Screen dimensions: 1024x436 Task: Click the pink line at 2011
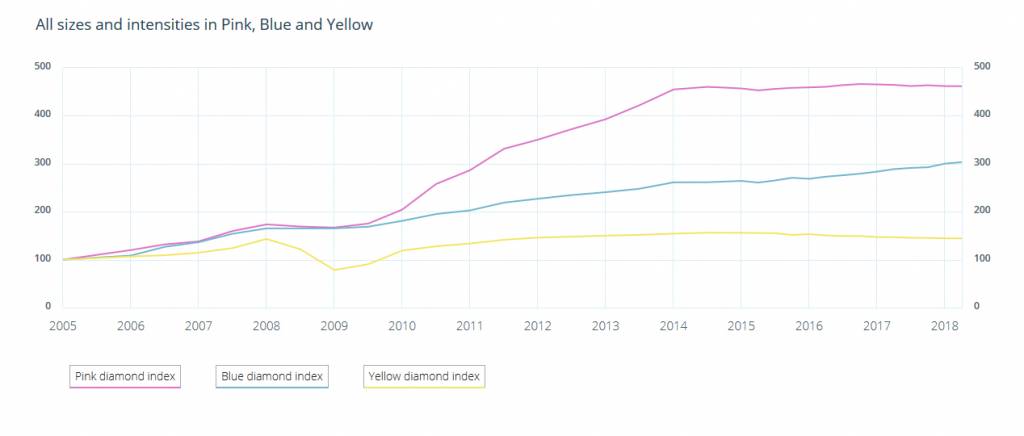pos(470,170)
